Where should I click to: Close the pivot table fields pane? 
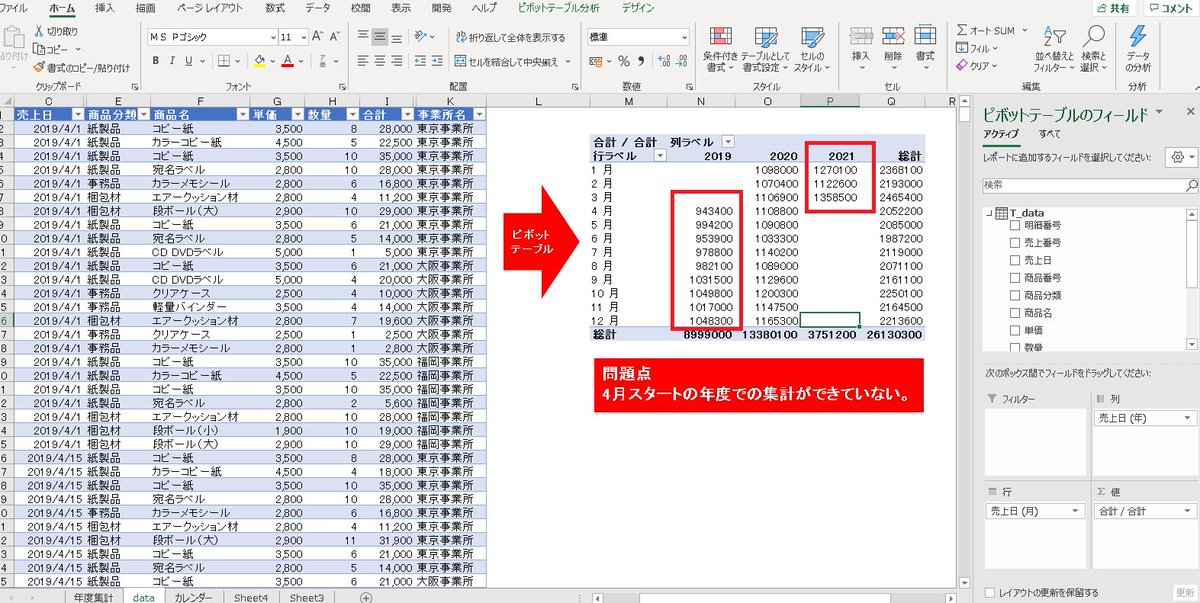1190,112
